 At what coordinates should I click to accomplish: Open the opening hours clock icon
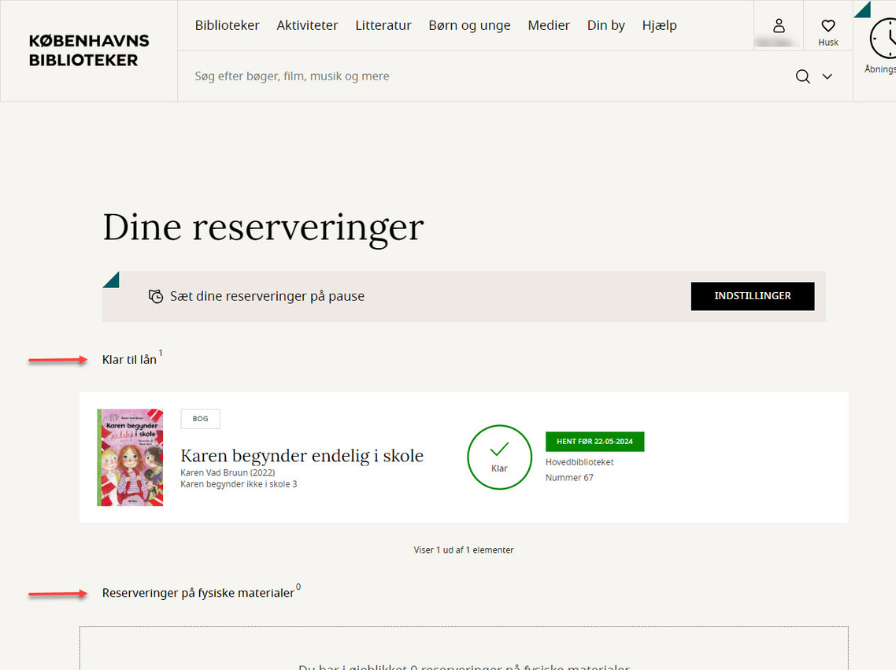[x=882, y=40]
